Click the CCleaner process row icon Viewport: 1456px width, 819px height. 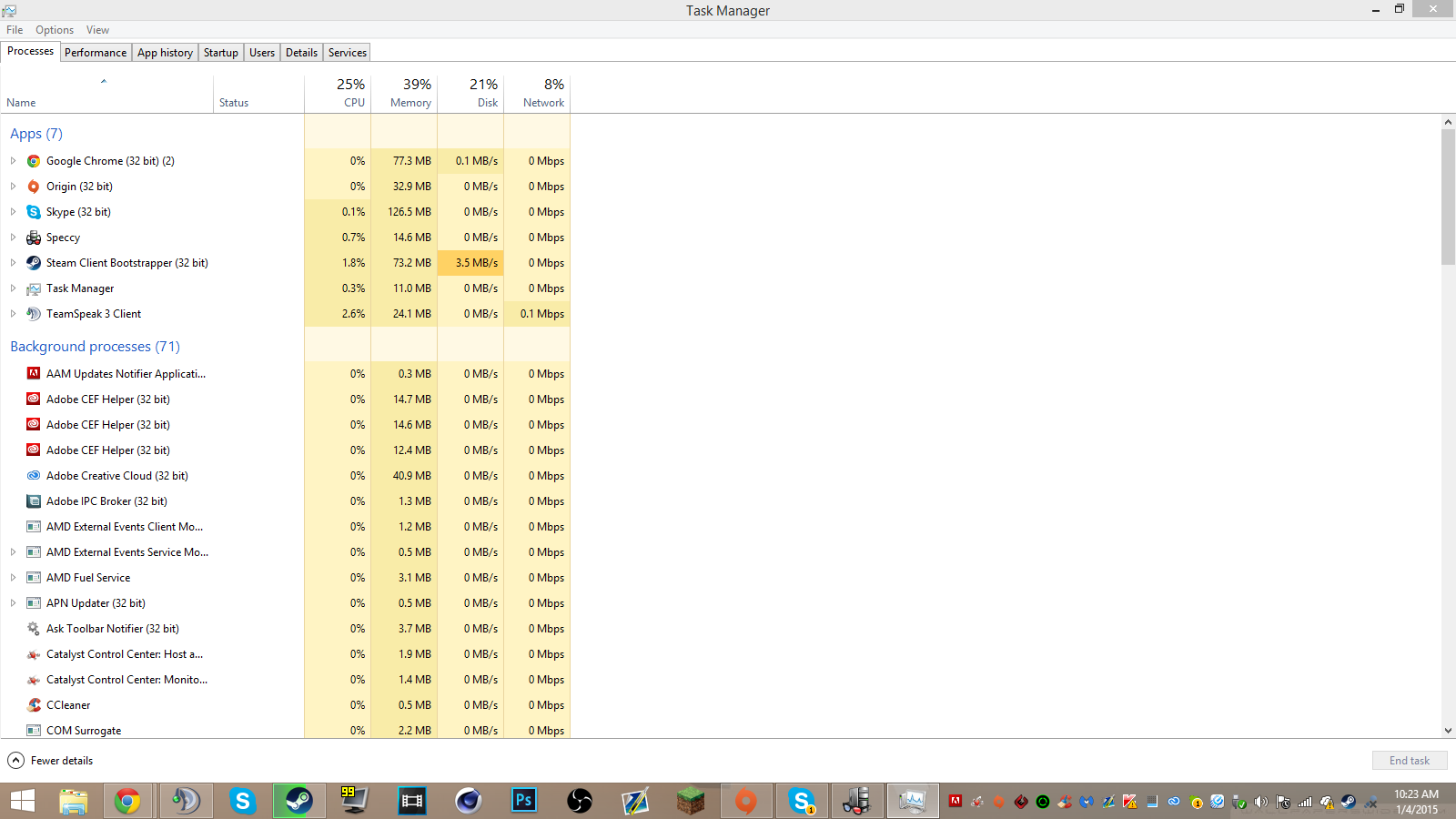point(34,705)
